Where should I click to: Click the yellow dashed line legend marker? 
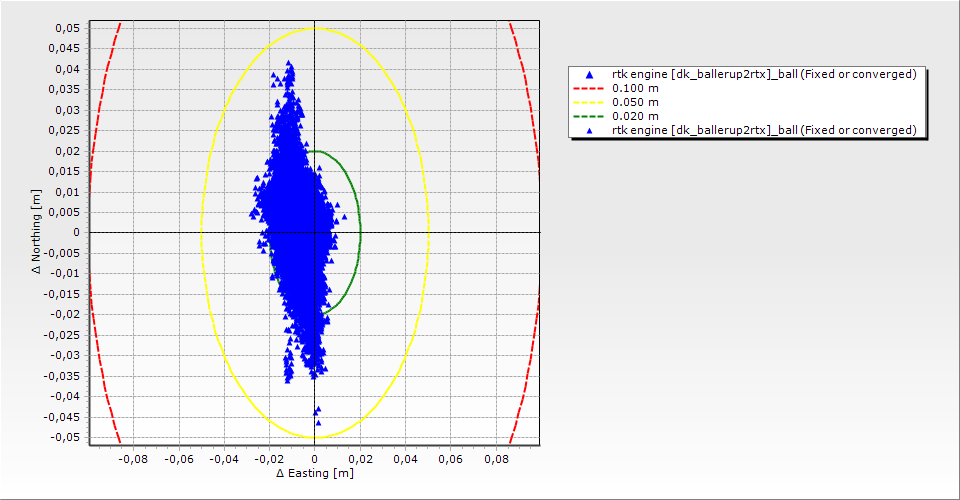coord(588,102)
